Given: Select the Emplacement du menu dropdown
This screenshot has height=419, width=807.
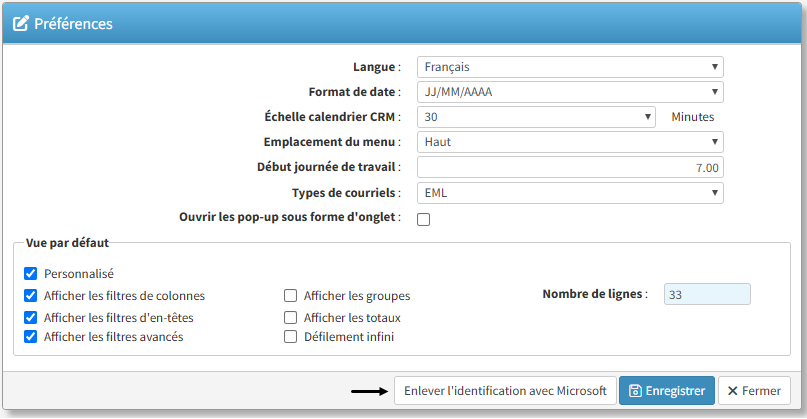Looking at the screenshot, I should coord(569,142).
